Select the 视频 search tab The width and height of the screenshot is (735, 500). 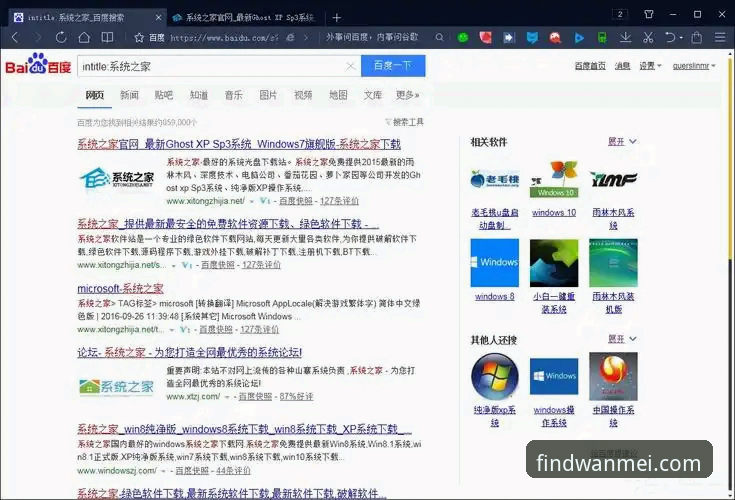303,95
